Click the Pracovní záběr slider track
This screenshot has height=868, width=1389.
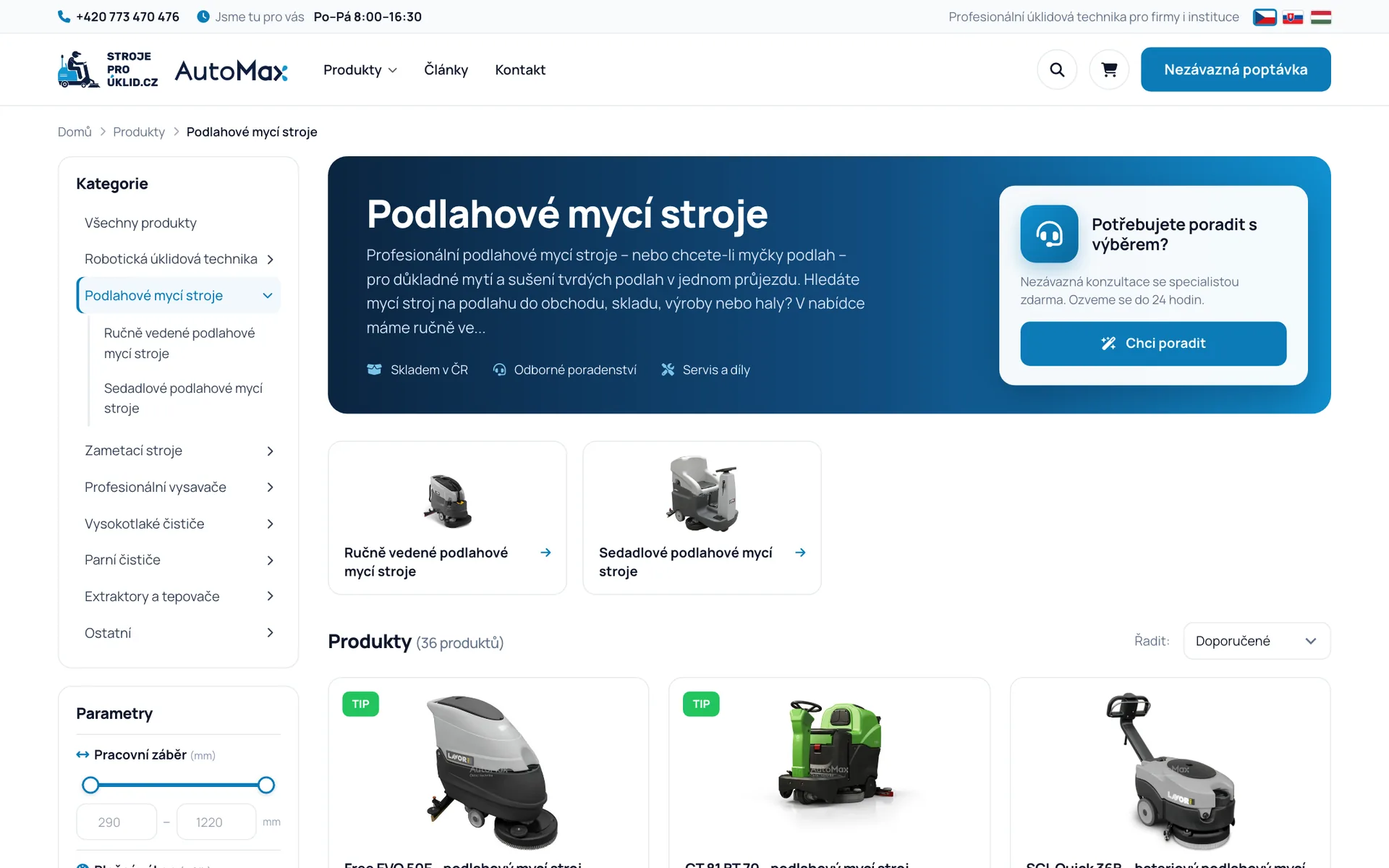(x=178, y=785)
